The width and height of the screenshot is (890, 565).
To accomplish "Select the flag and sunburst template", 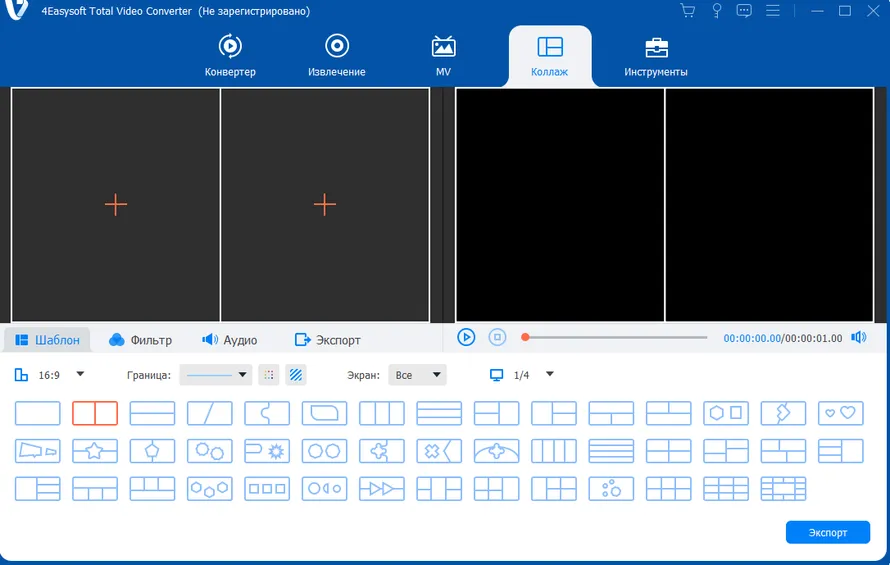I will (267, 451).
